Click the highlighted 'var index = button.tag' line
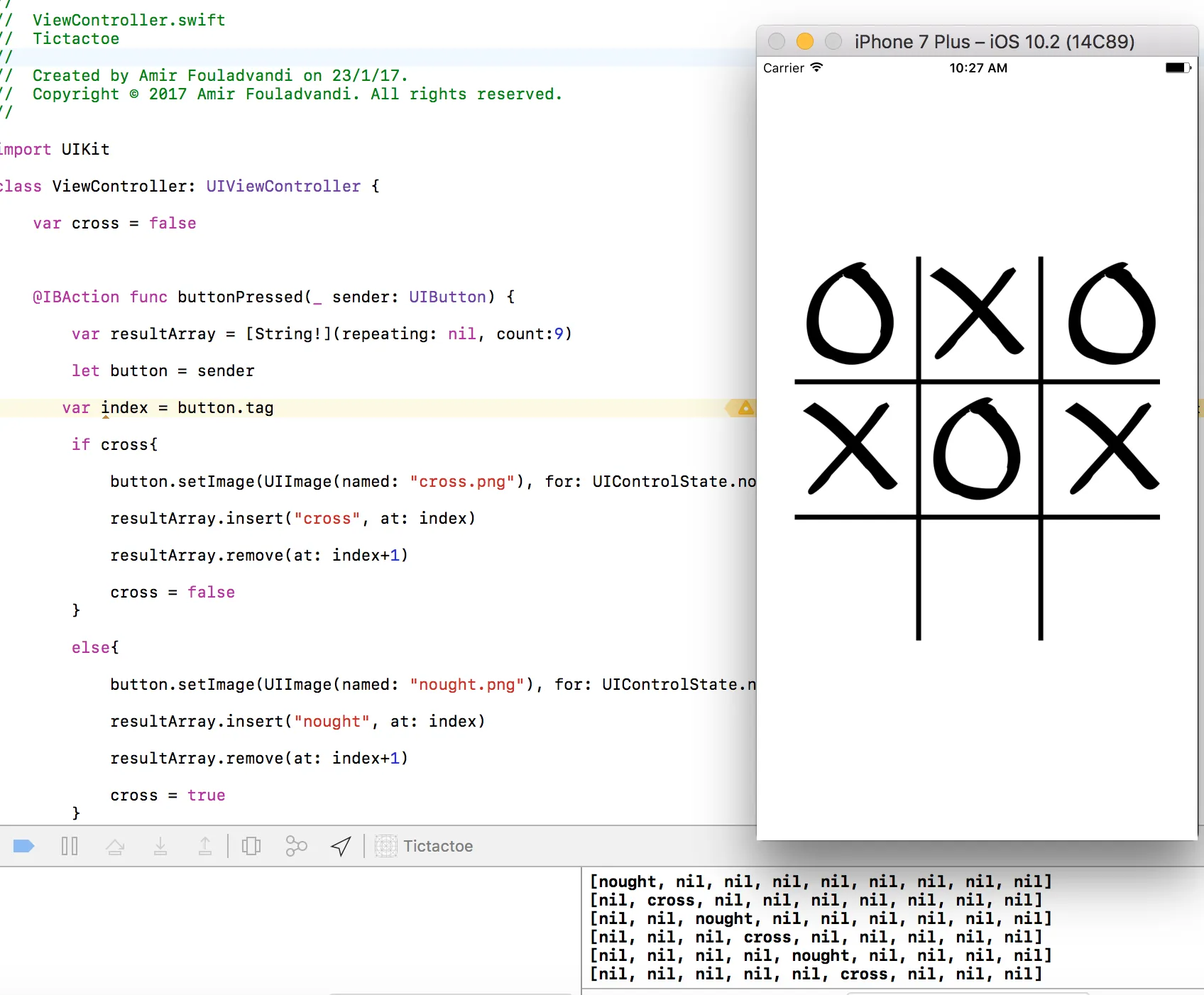 pos(168,407)
